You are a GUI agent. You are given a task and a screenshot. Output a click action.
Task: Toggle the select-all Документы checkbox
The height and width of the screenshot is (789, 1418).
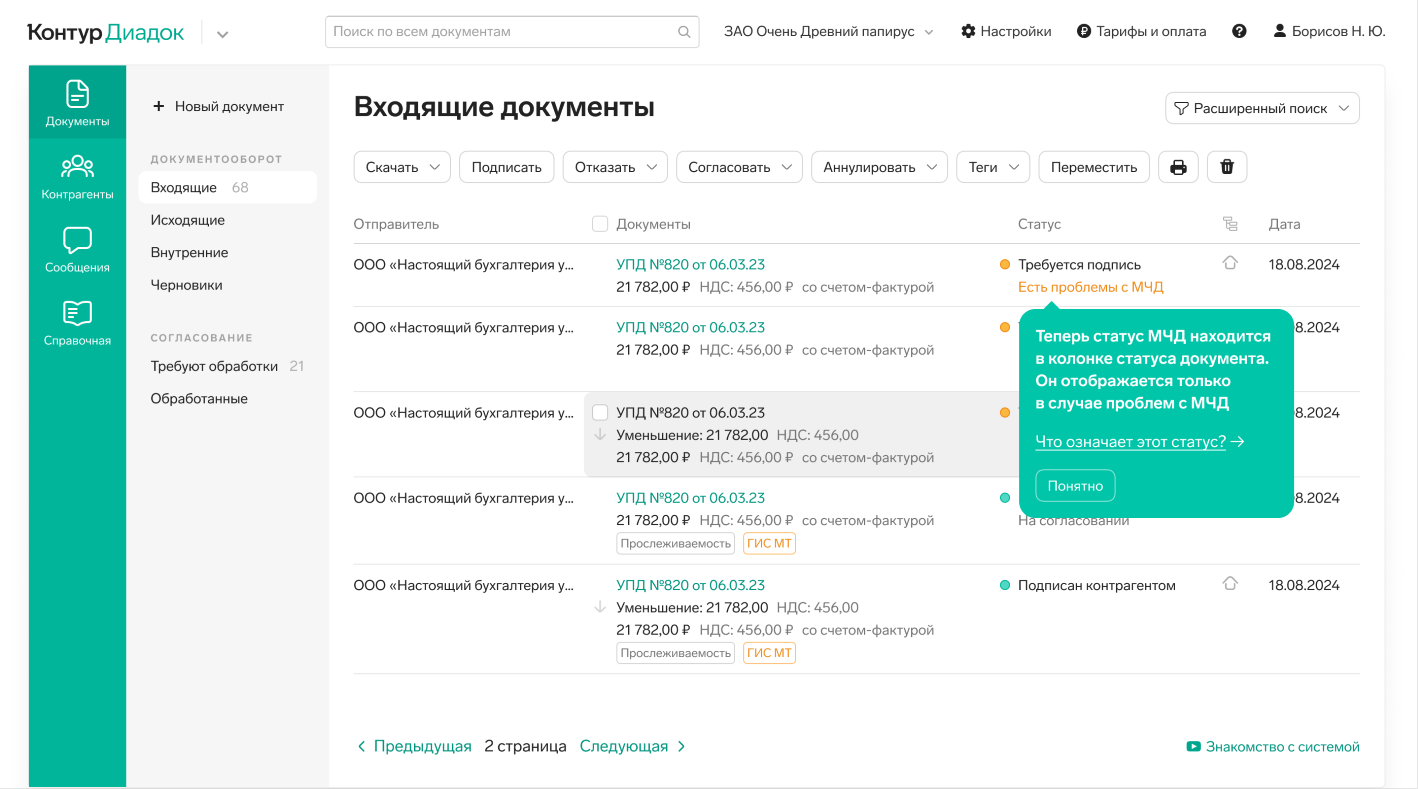tap(600, 224)
